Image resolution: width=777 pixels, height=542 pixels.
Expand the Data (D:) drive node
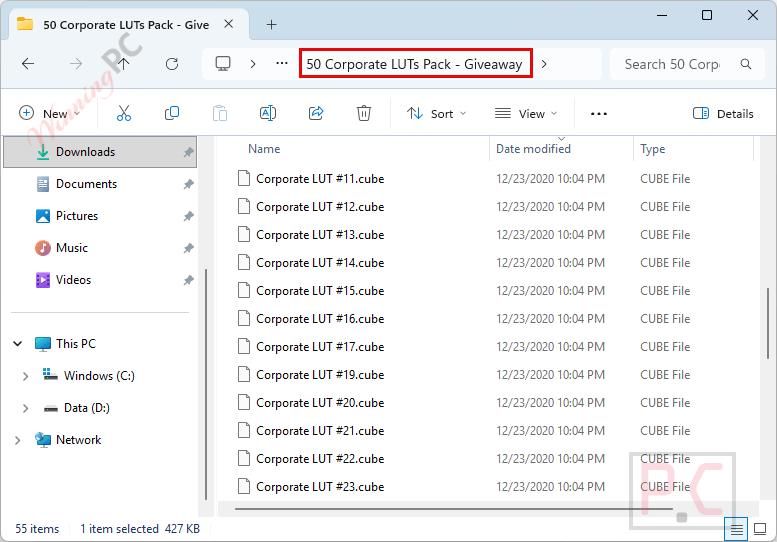[26, 408]
